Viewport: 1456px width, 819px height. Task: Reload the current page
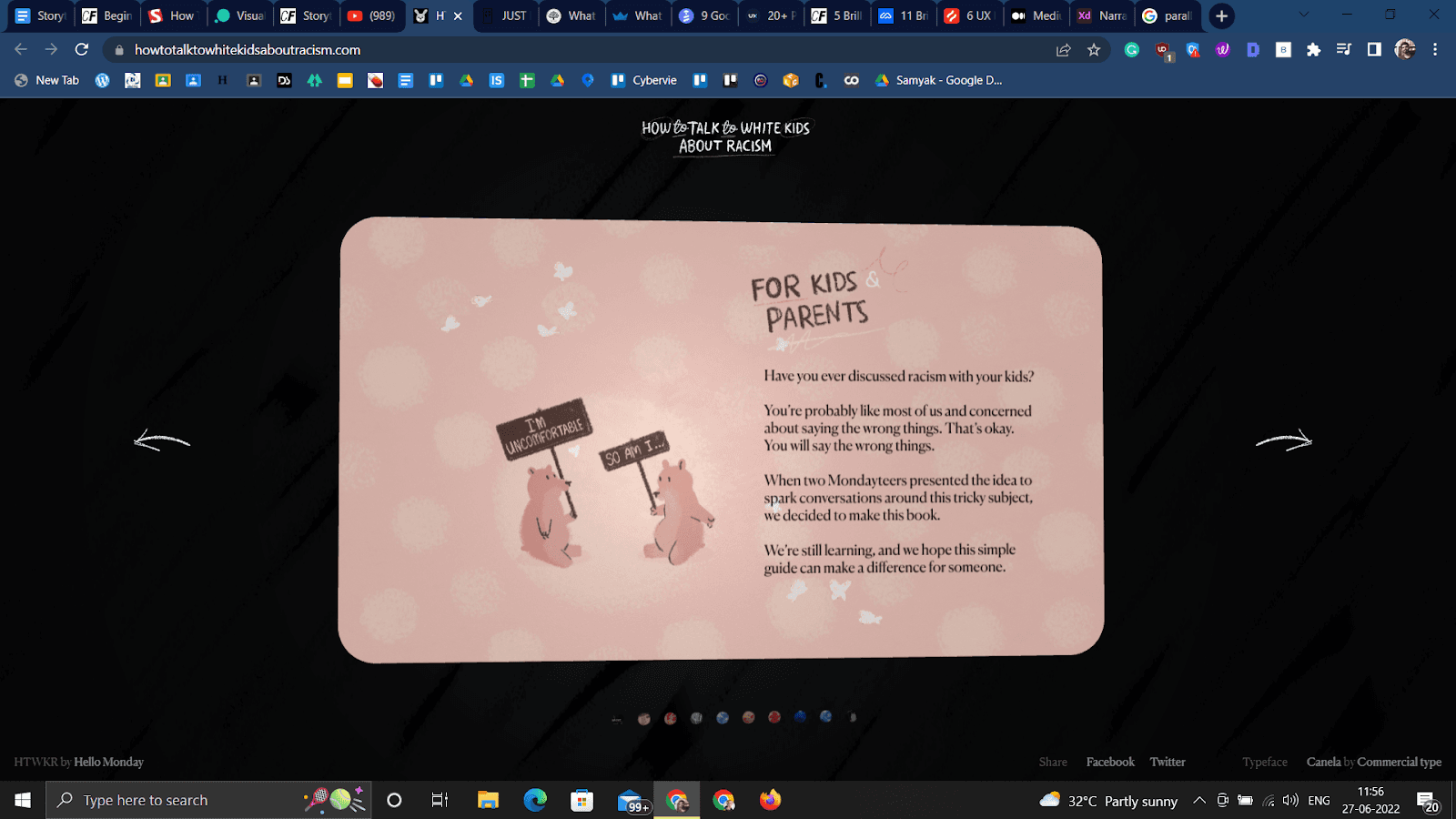[x=82, y=50]
